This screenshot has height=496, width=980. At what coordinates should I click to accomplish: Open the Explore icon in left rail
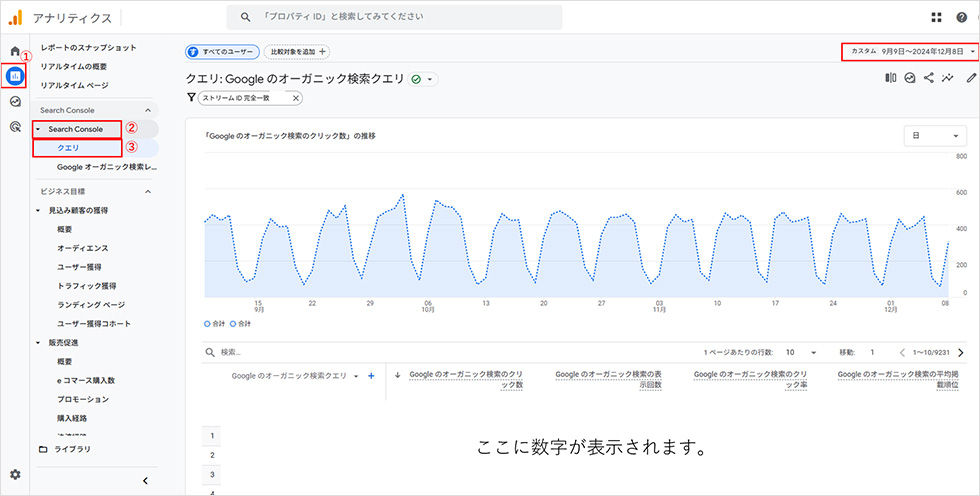pos(15,102)
